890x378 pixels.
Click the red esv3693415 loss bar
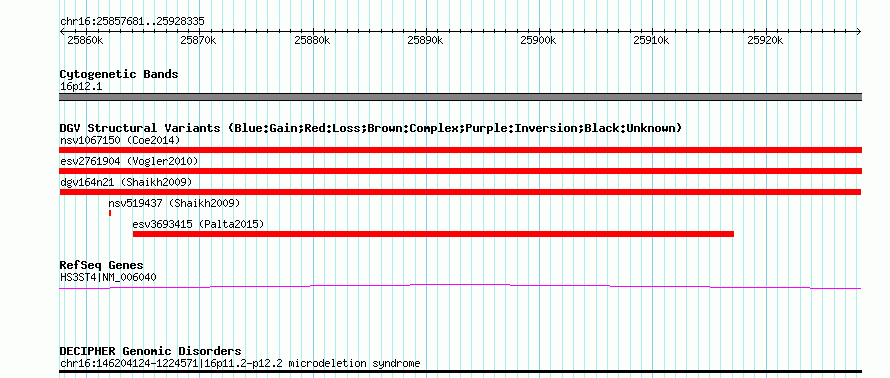click(433, 234)
